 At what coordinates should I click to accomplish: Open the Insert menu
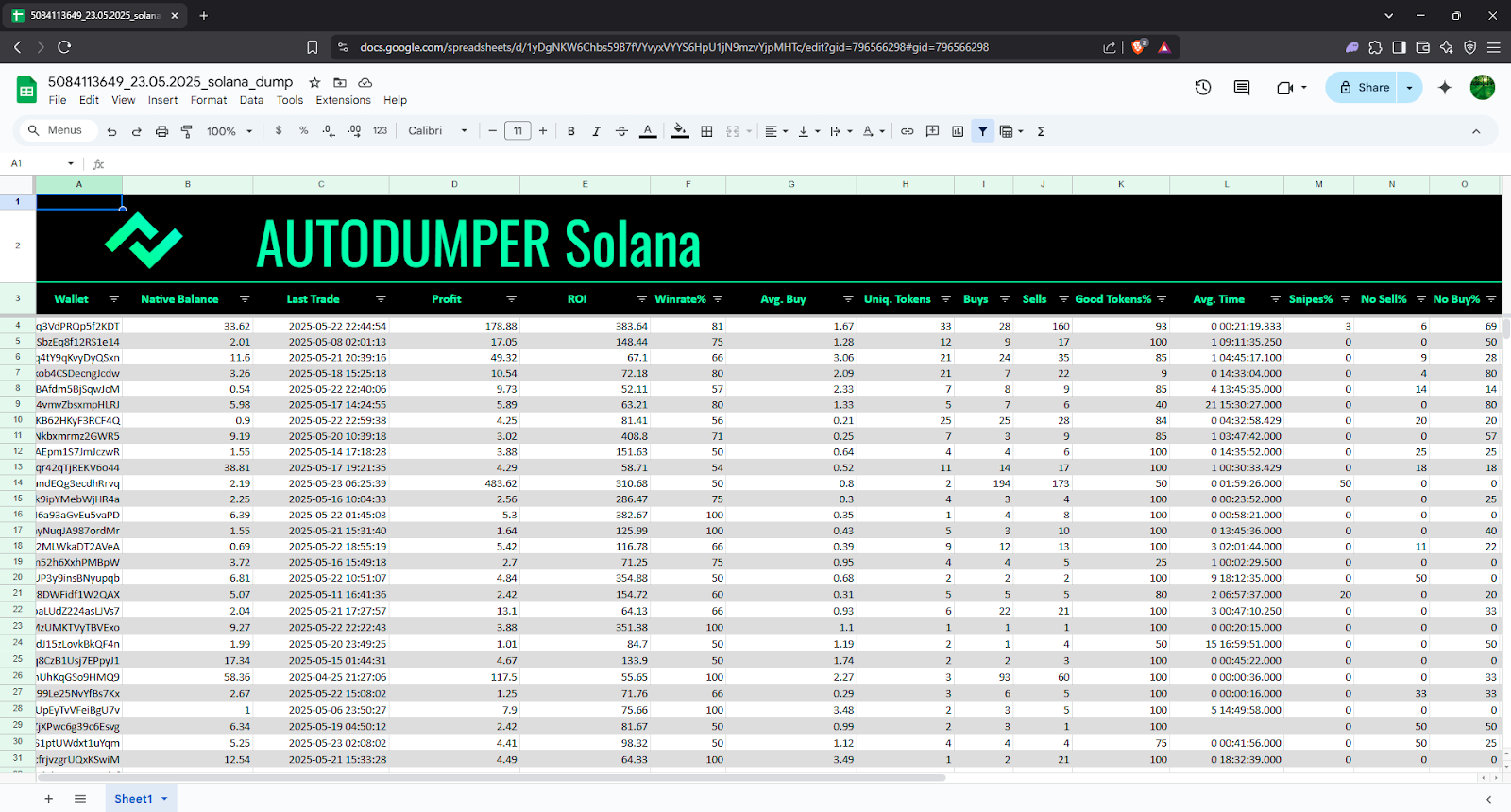162,100
